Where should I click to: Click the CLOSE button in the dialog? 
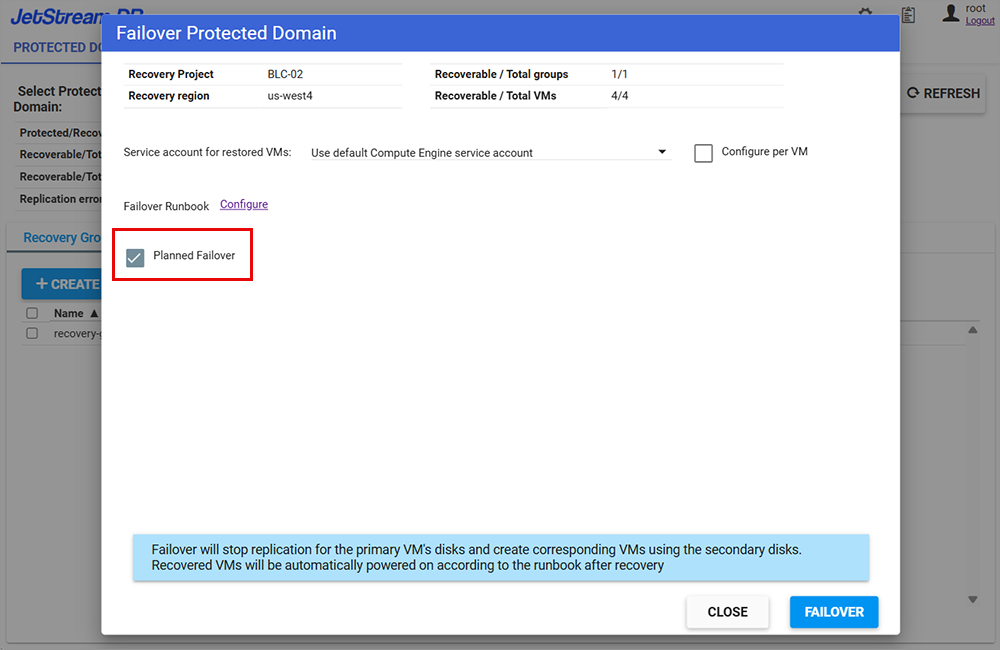[727, 612]
